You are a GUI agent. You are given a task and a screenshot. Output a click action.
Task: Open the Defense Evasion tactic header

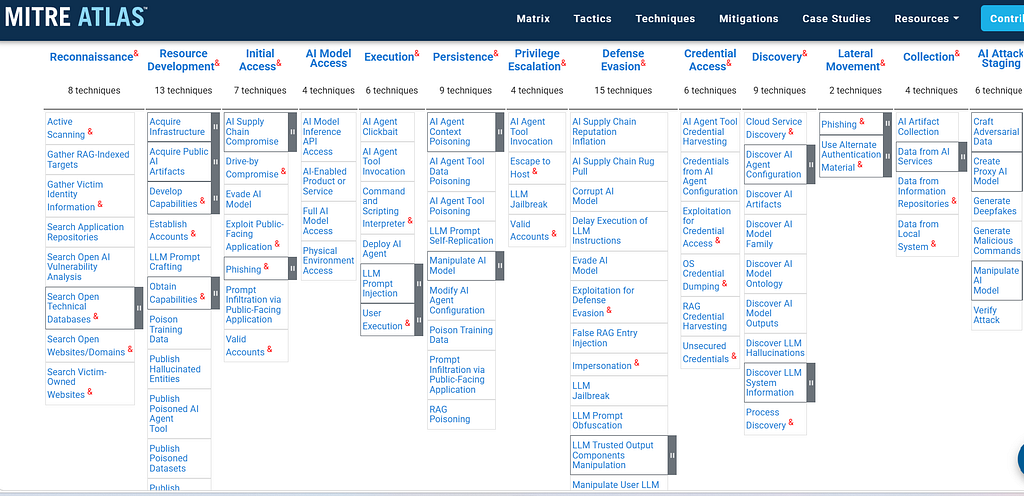pos(620,59)
